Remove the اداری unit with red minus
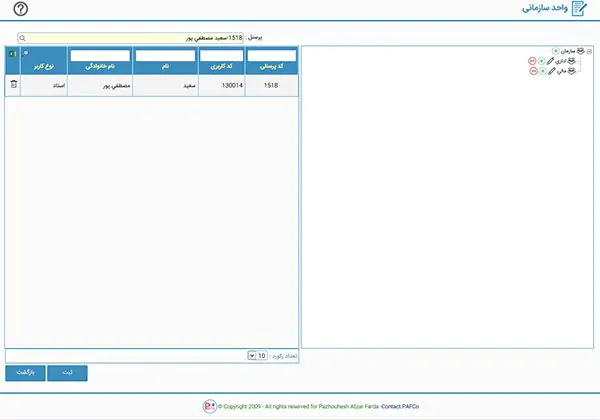The width and height of the screenshot is (600, 420). (x=532, y=61)
